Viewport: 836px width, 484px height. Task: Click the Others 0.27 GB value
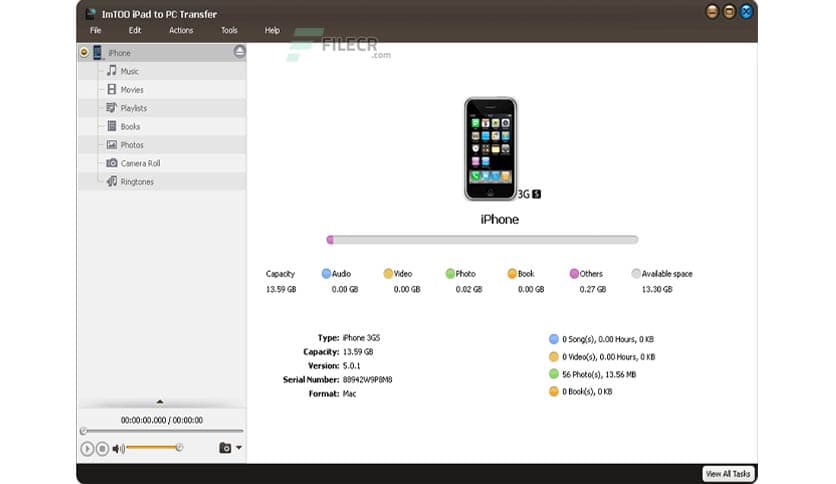pyautogui.click(x=593, y=289)
